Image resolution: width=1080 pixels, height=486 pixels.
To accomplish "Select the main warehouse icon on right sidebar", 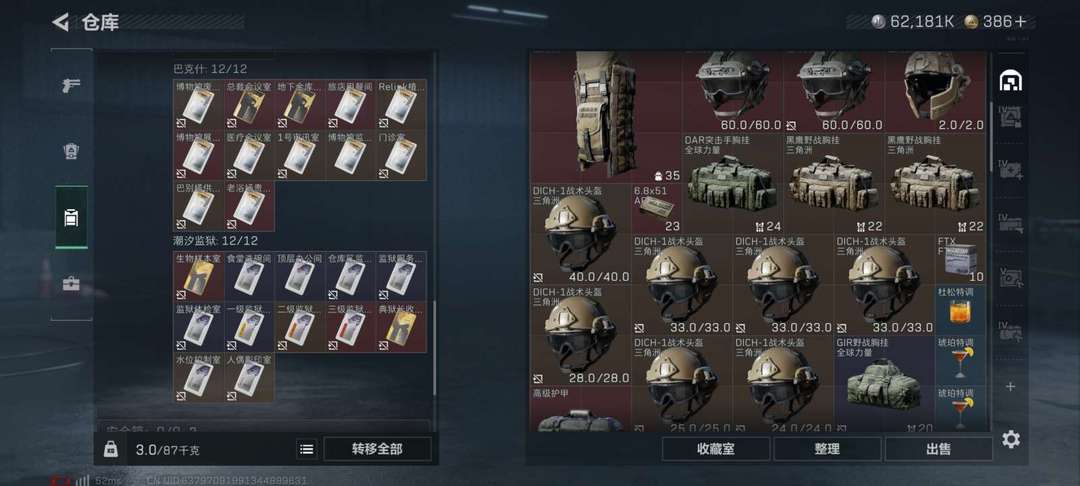I will coord(1010,81).
